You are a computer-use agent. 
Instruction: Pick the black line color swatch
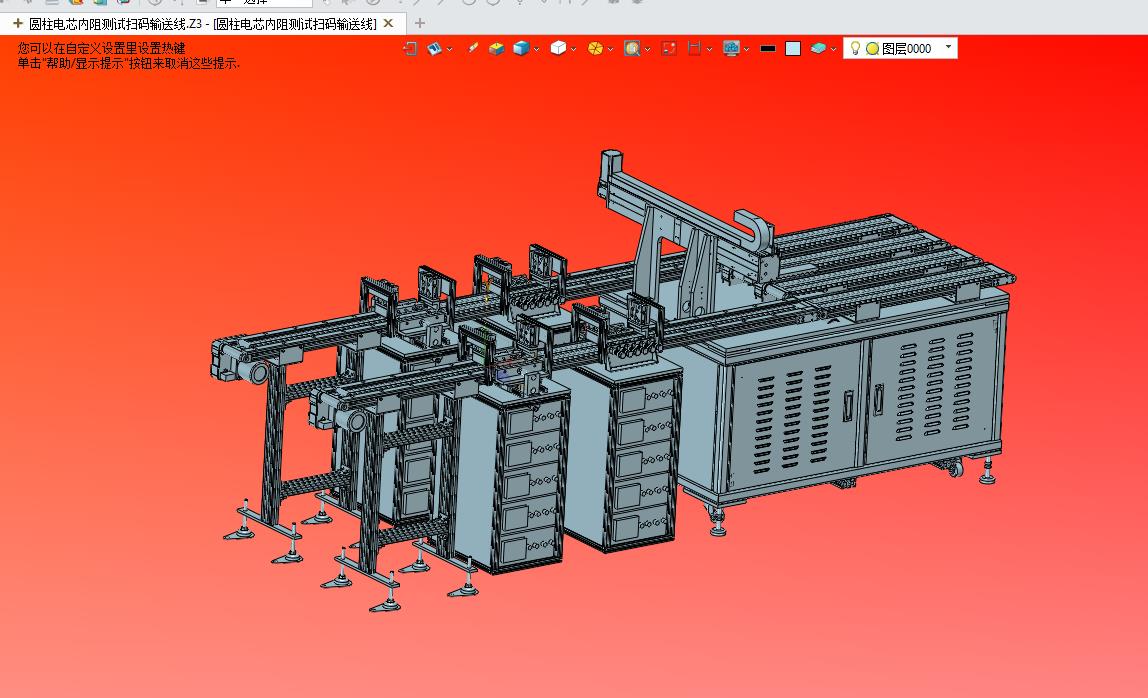[767, 48]
